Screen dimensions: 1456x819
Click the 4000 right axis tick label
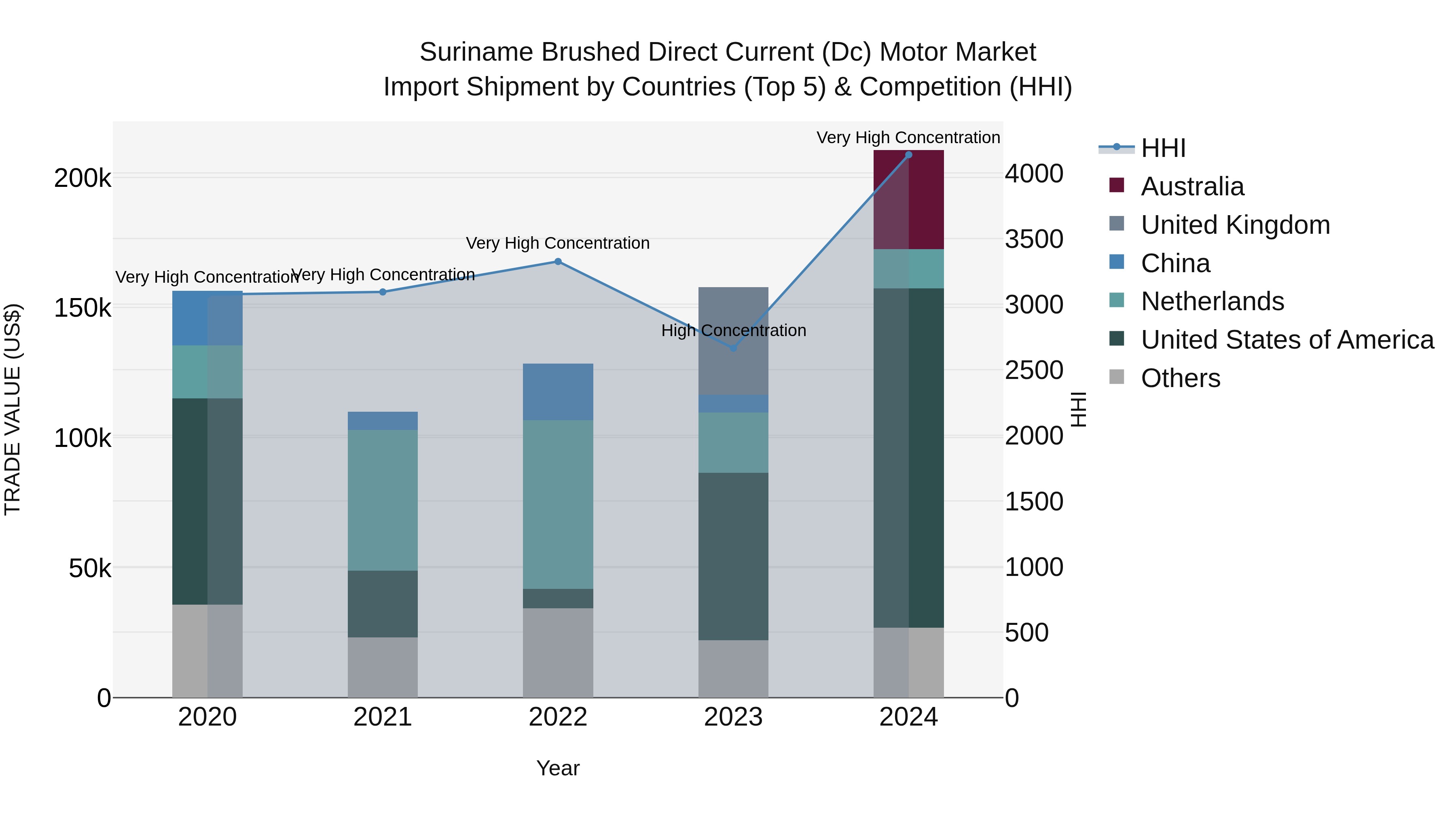coord(1034,174)
